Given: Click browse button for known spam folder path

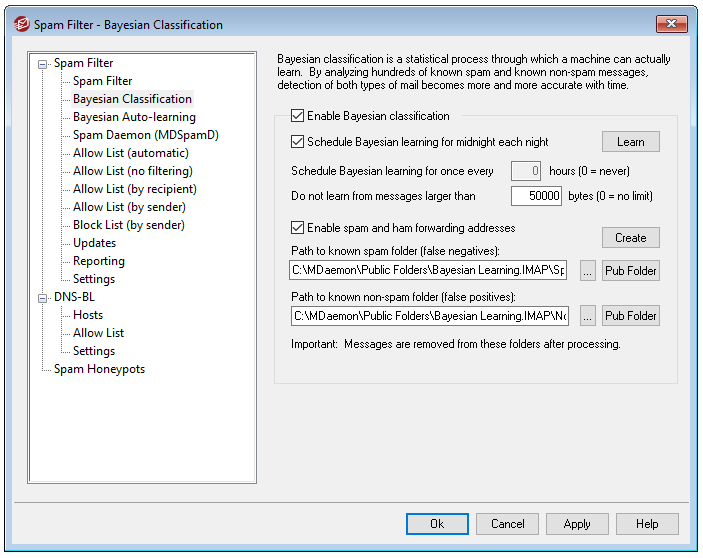Looking at the screenshot, I should (587, 271).
